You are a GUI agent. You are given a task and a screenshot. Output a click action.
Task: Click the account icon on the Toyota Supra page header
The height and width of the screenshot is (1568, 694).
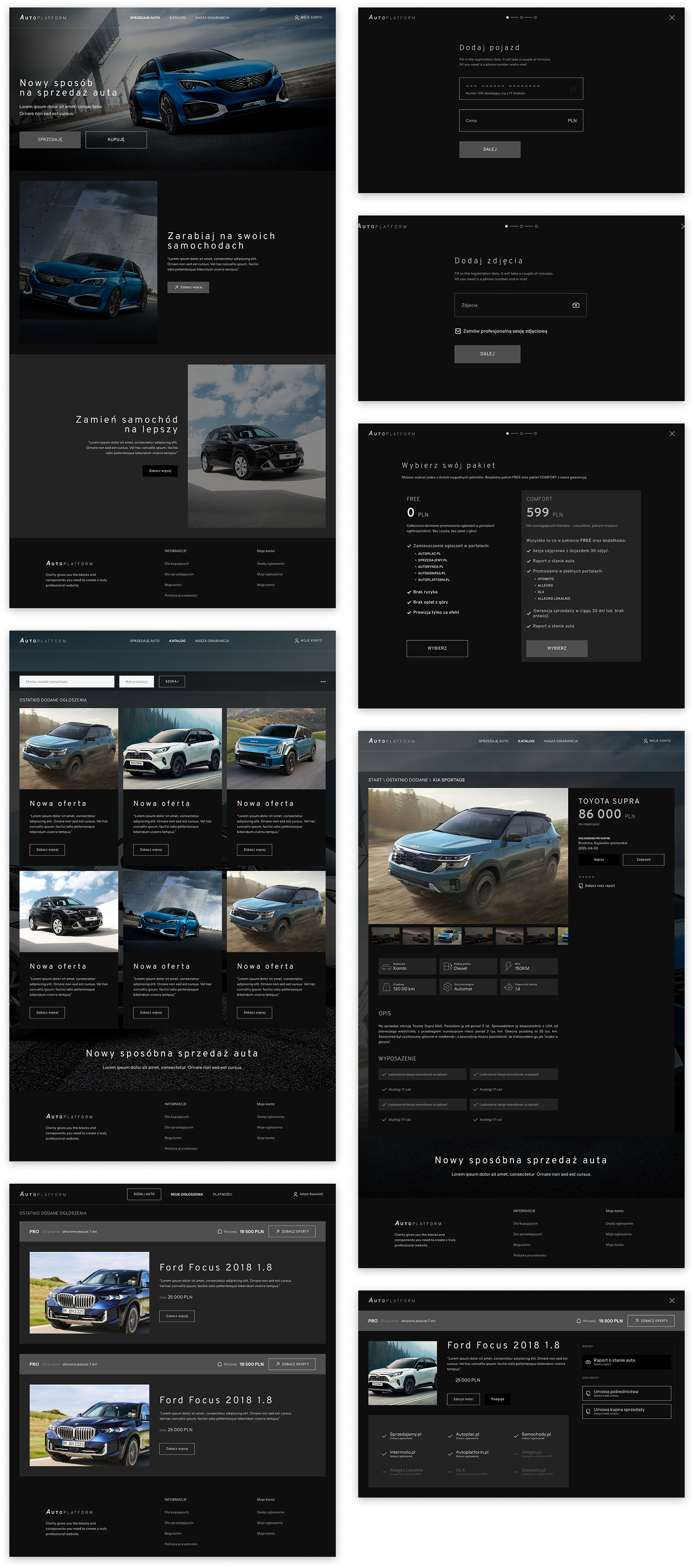(x=645, y=741)
